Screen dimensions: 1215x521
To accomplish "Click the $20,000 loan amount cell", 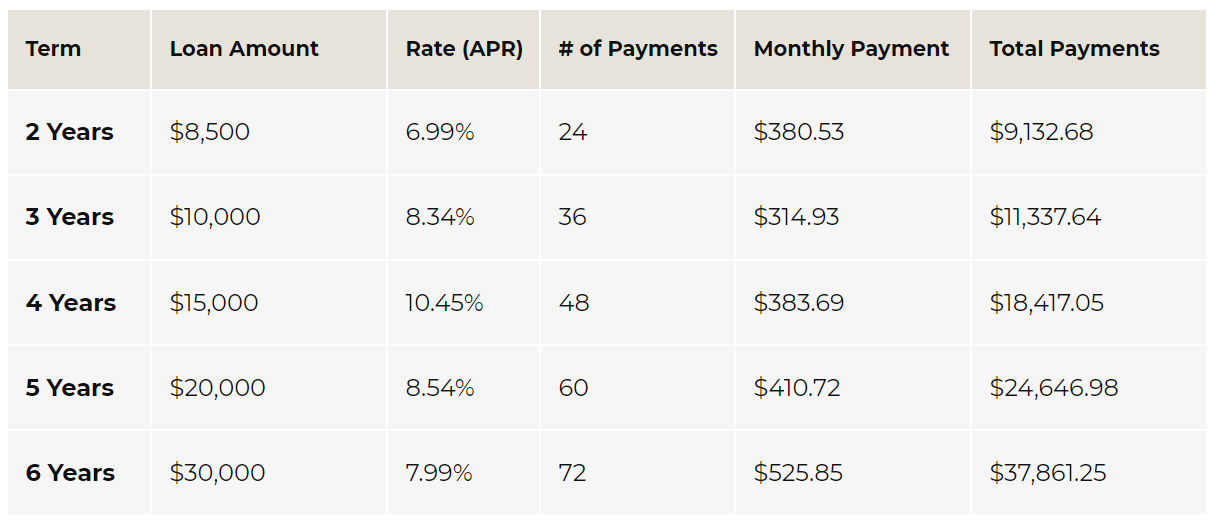I will tap(217, 388).
